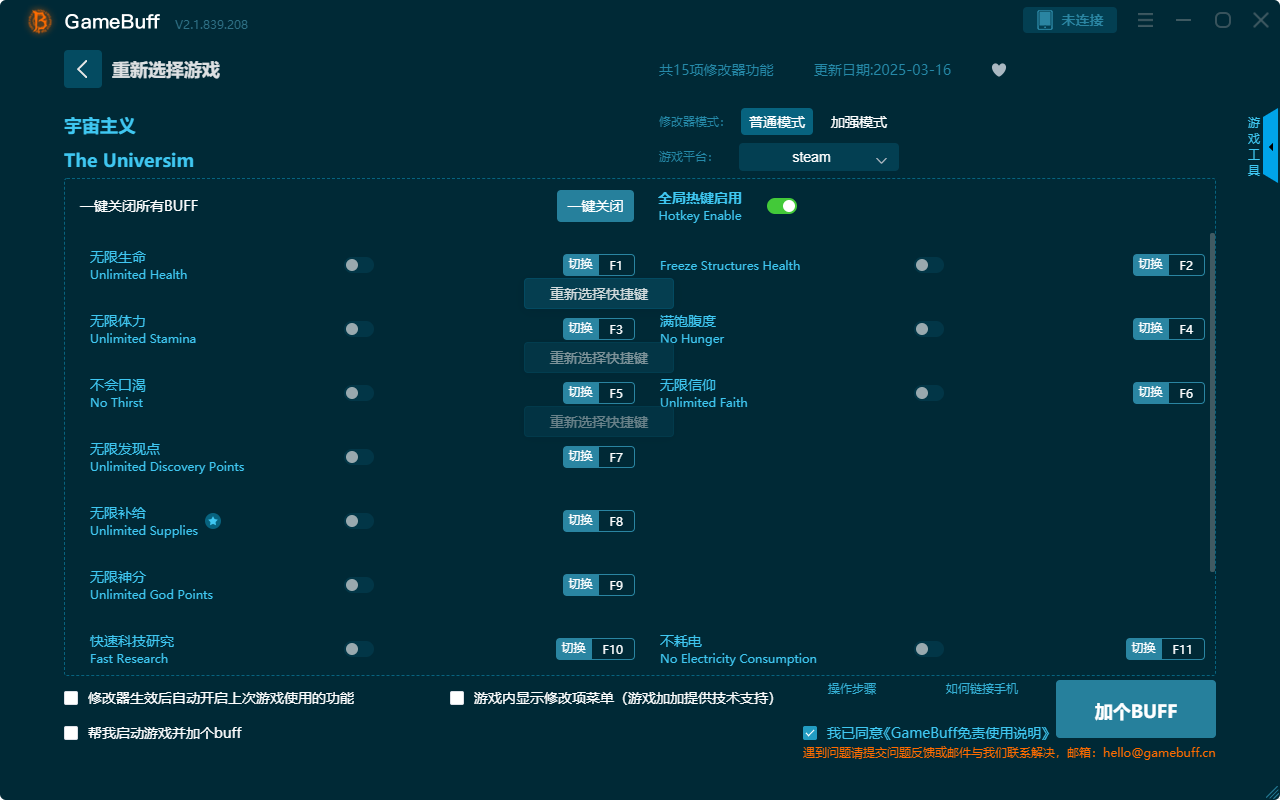Favorite this trainer using the heart icon
The image size is (1280, 800).
coord(998,69)
